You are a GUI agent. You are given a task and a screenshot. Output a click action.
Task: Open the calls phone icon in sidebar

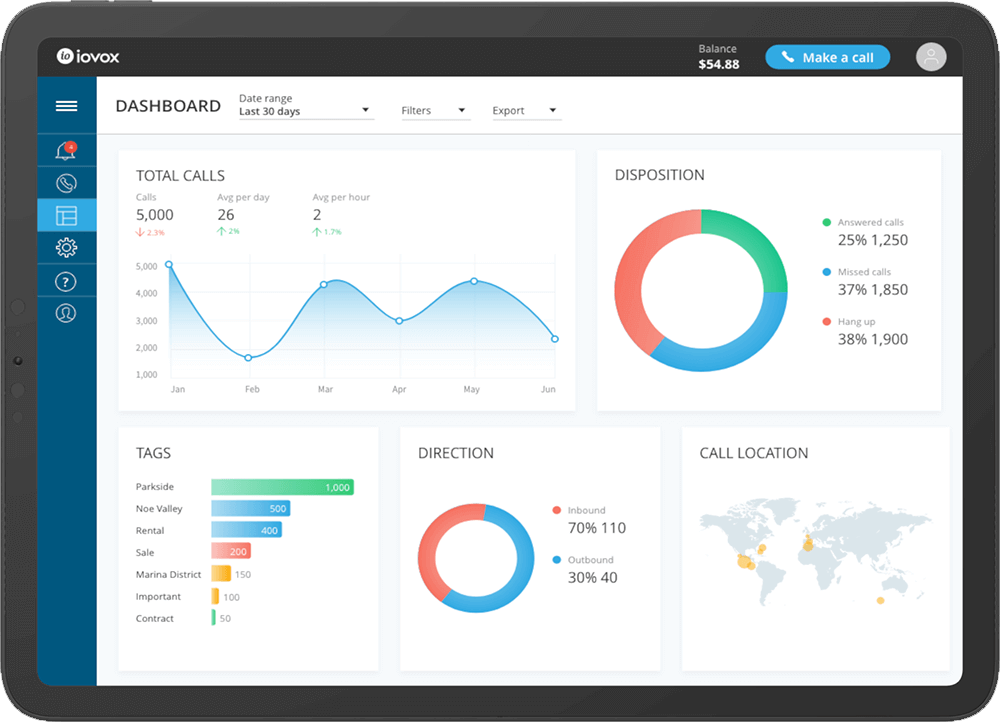click(x=66, y=183)
